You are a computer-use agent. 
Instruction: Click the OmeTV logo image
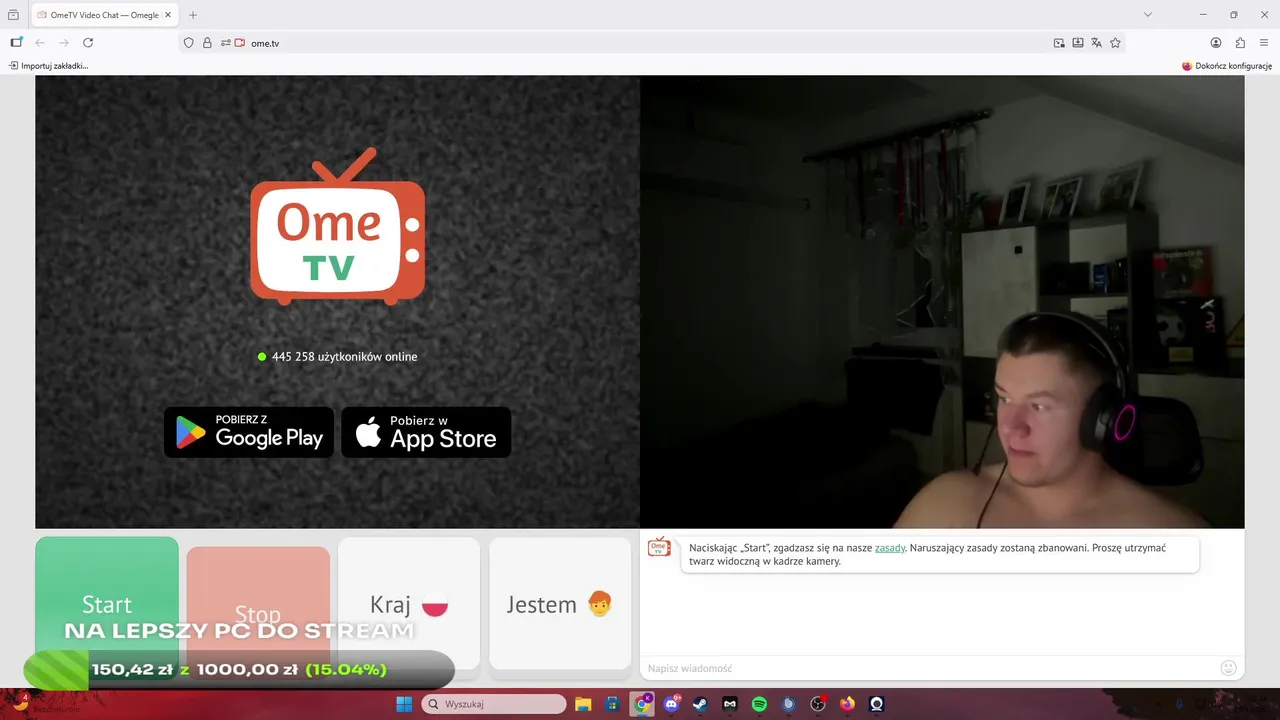pos(338,226)
